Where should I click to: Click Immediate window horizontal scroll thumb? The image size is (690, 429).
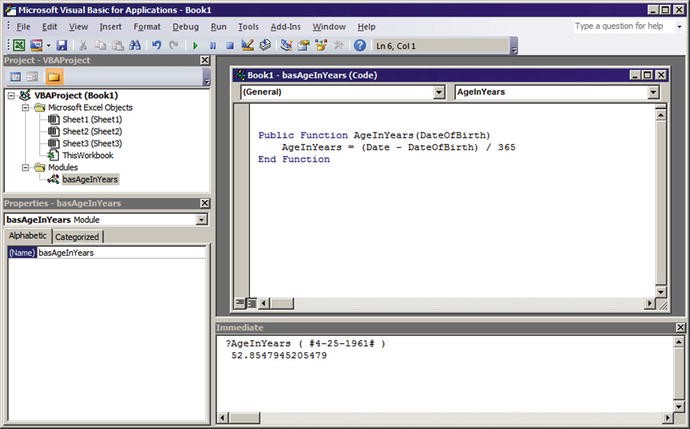click(x=244, y=418)
